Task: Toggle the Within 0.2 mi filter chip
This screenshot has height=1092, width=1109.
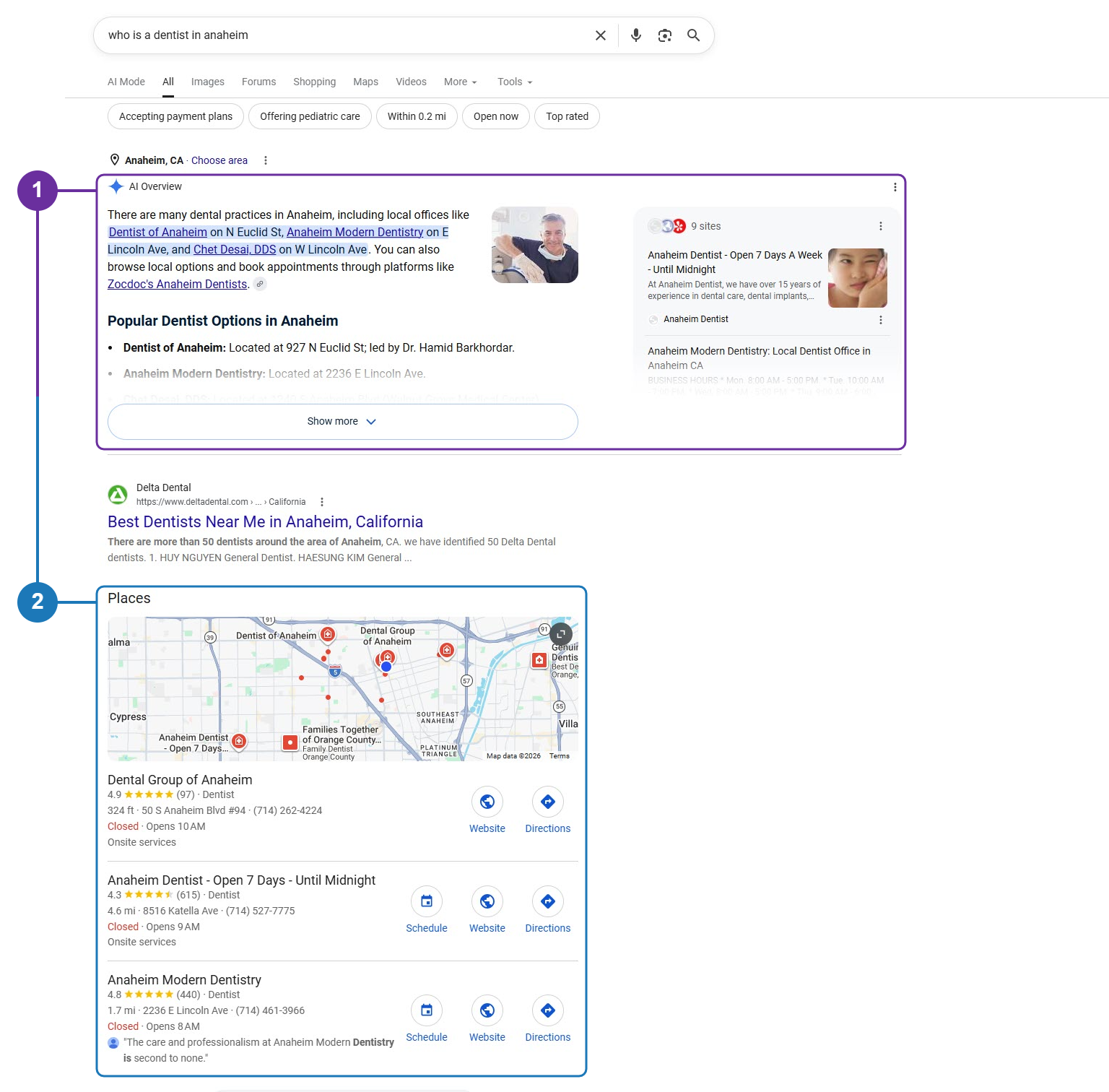Action: coord(417,116)
